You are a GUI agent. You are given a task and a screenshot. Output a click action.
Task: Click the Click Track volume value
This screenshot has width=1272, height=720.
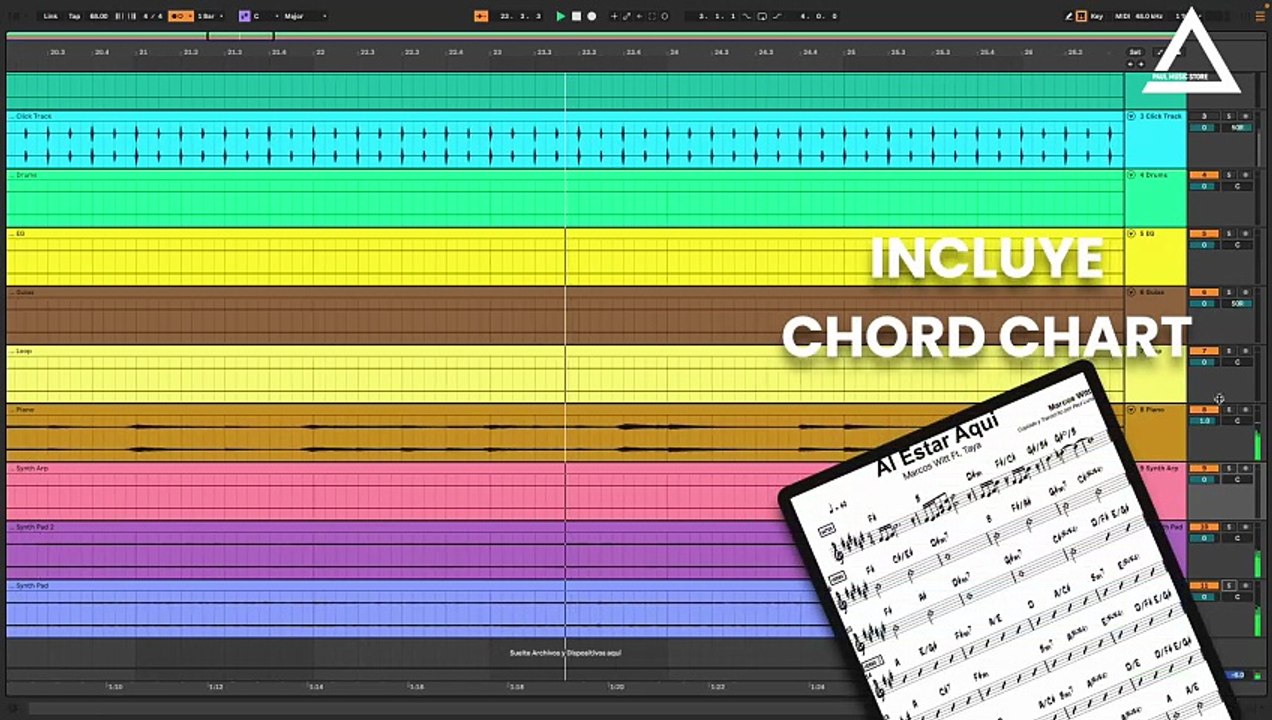[1204, 127]
